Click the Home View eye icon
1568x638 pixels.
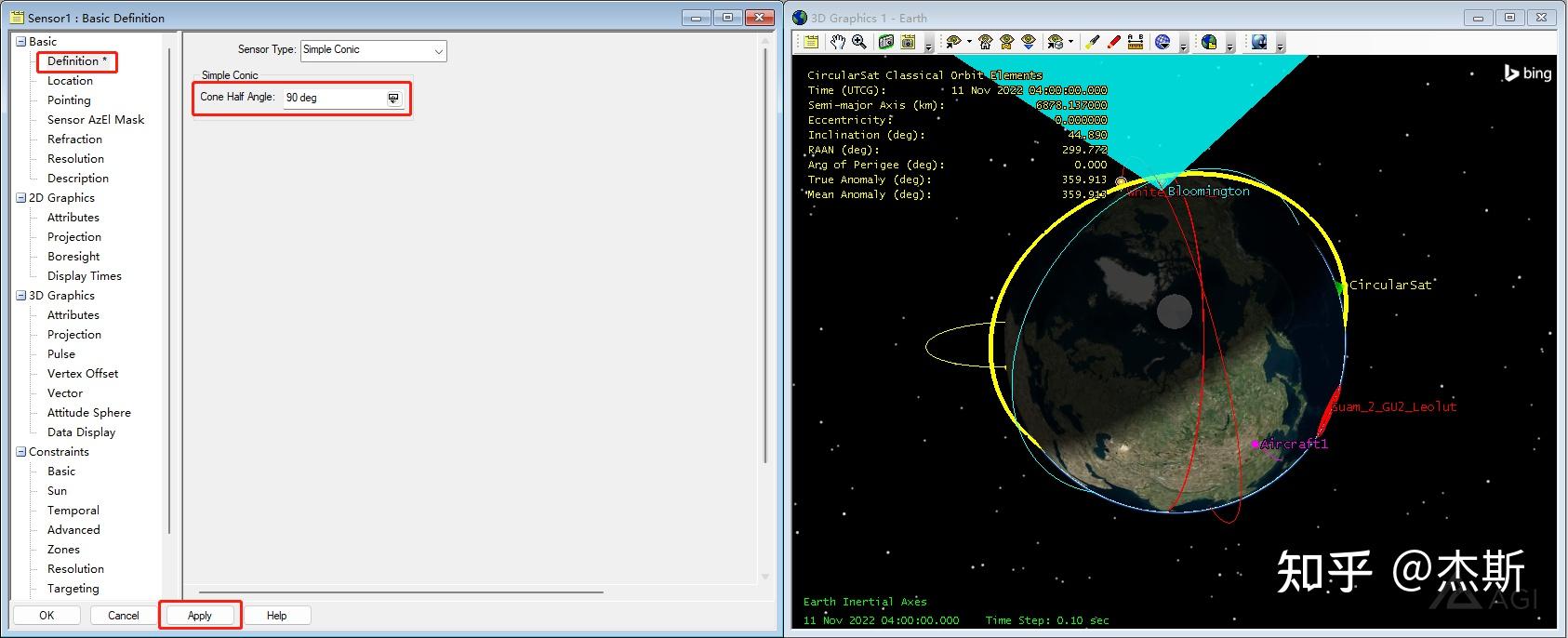click(x=986, y=42)
